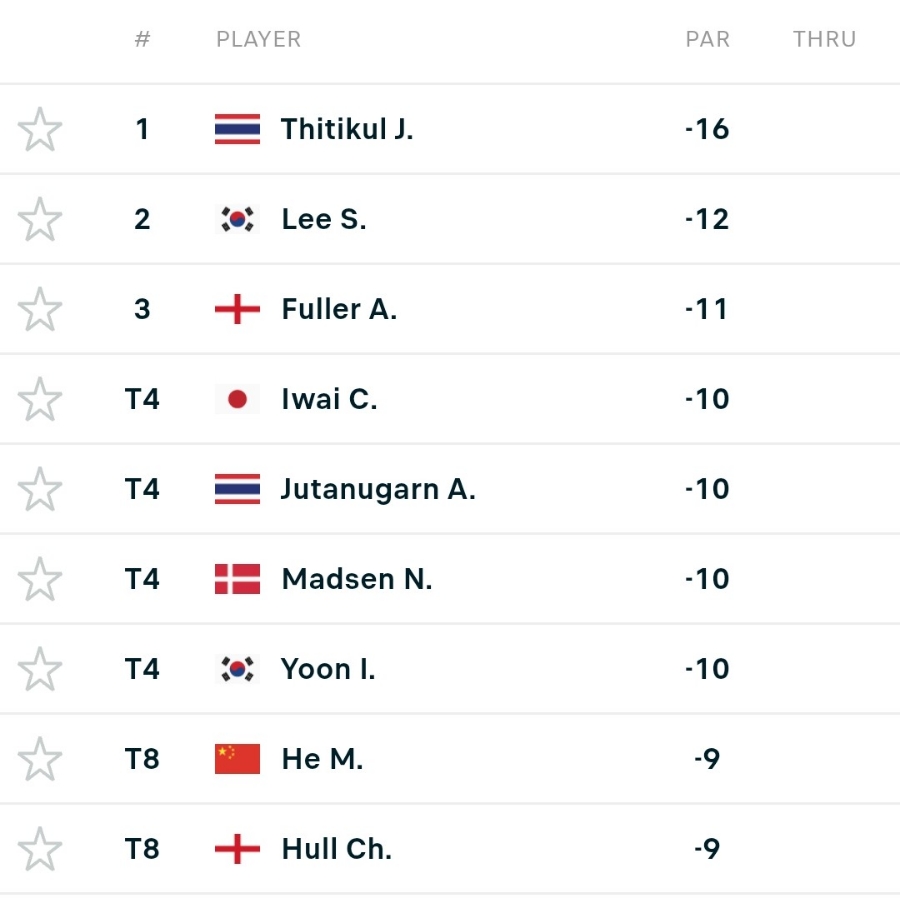Sort by the PAR column header
The width and height of the screenshot is (900, 898).
point(708,39)
